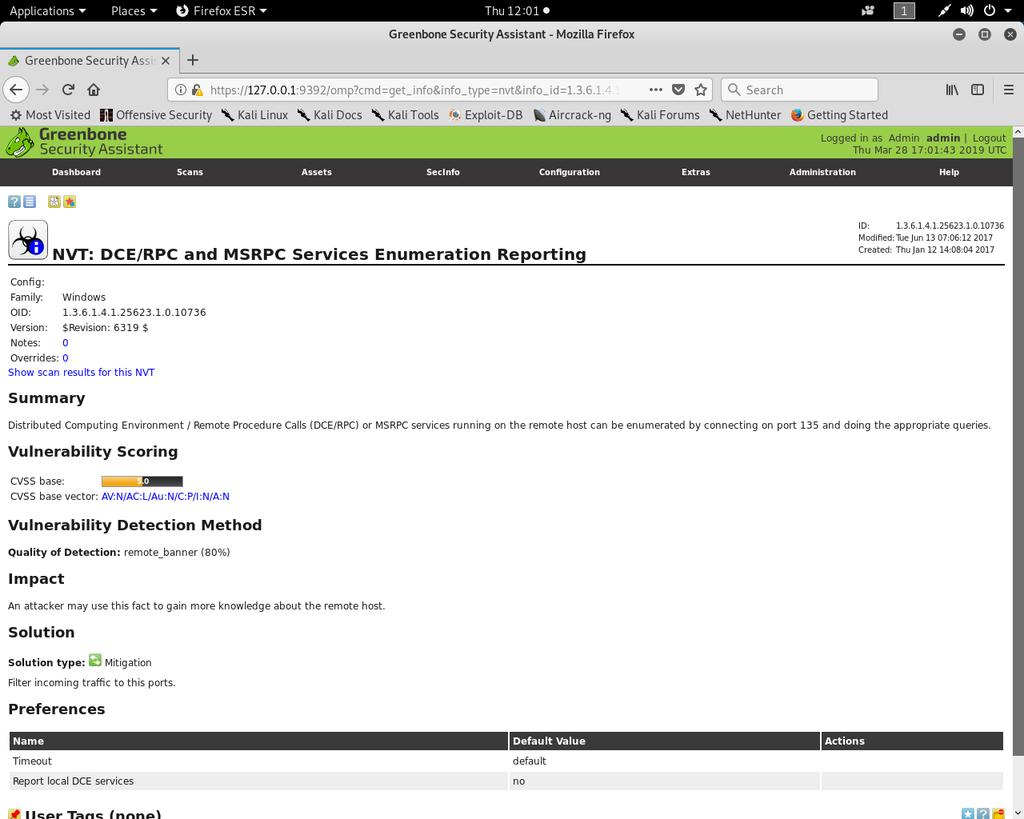Click the system volume icon
1024x819 pixels.
tap(967, 10)
